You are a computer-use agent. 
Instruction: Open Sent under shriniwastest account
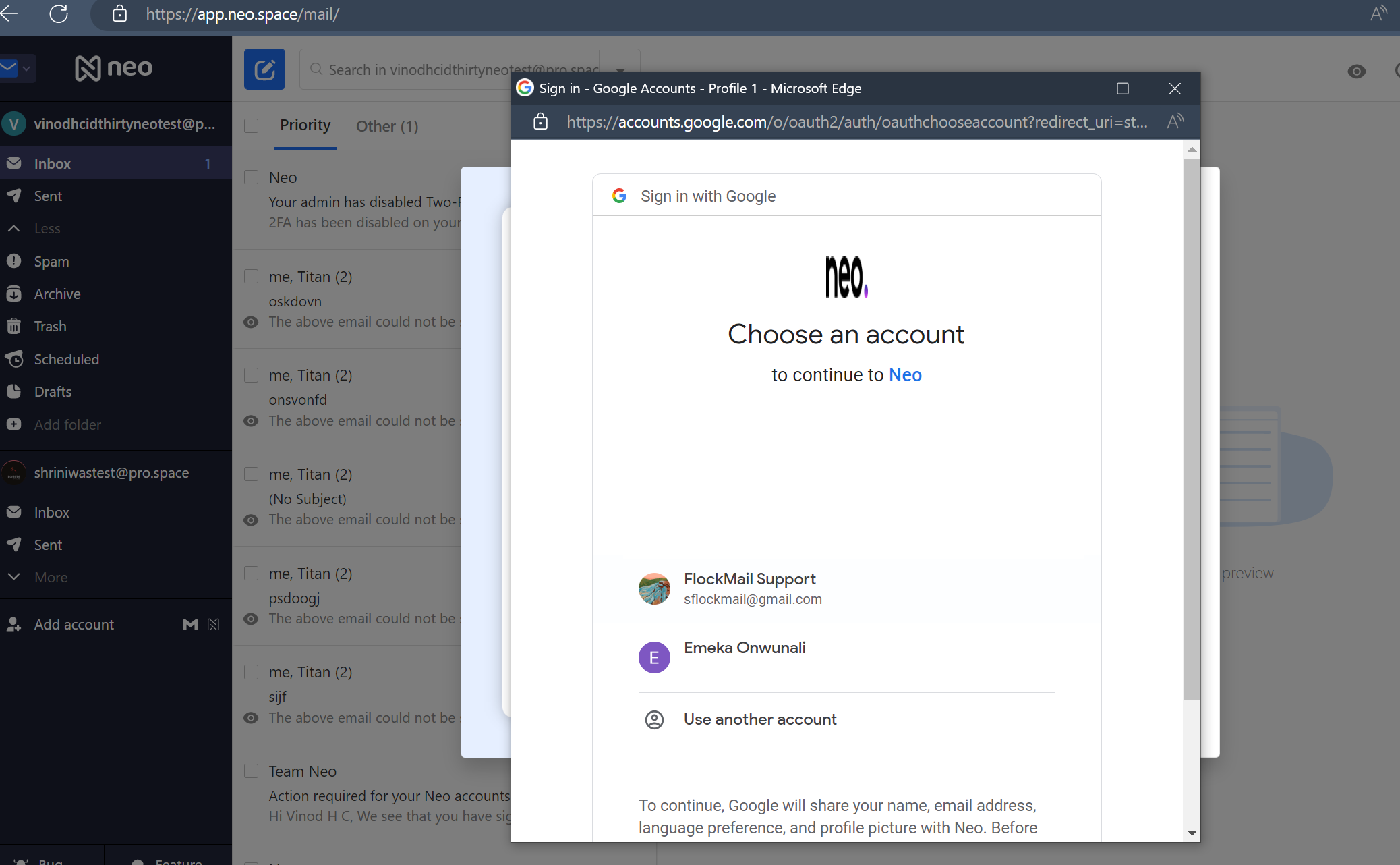pyautogui.click(x=116, y=545)
